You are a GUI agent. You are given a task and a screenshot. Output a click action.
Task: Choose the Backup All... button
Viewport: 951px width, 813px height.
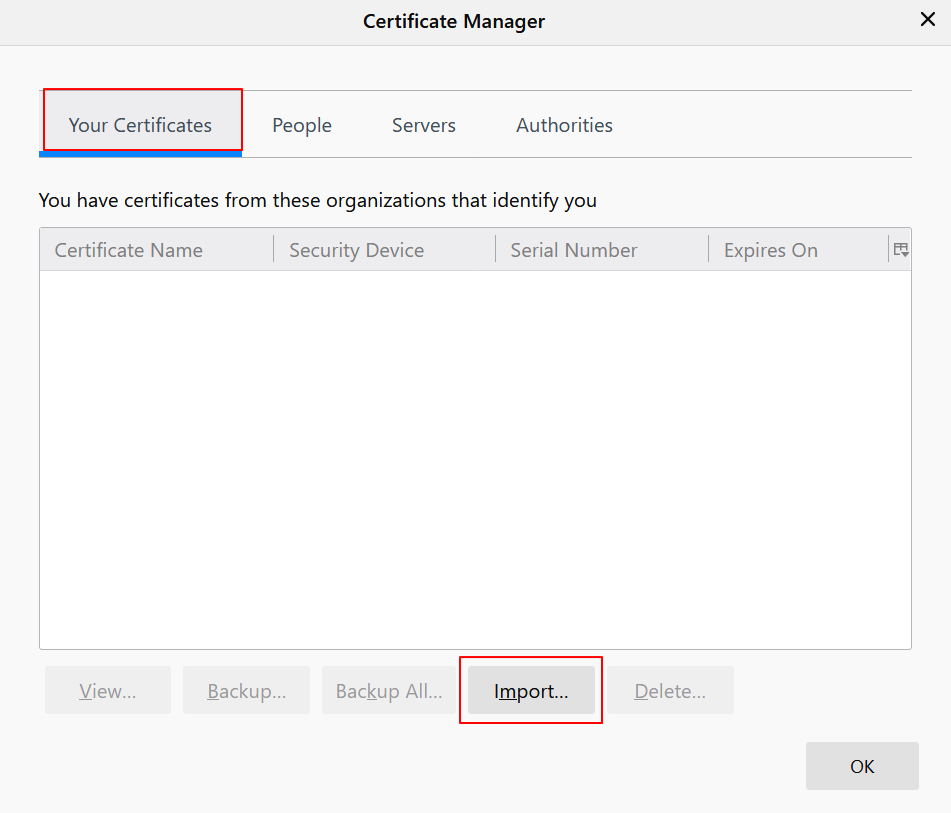(x=389, y=691)
